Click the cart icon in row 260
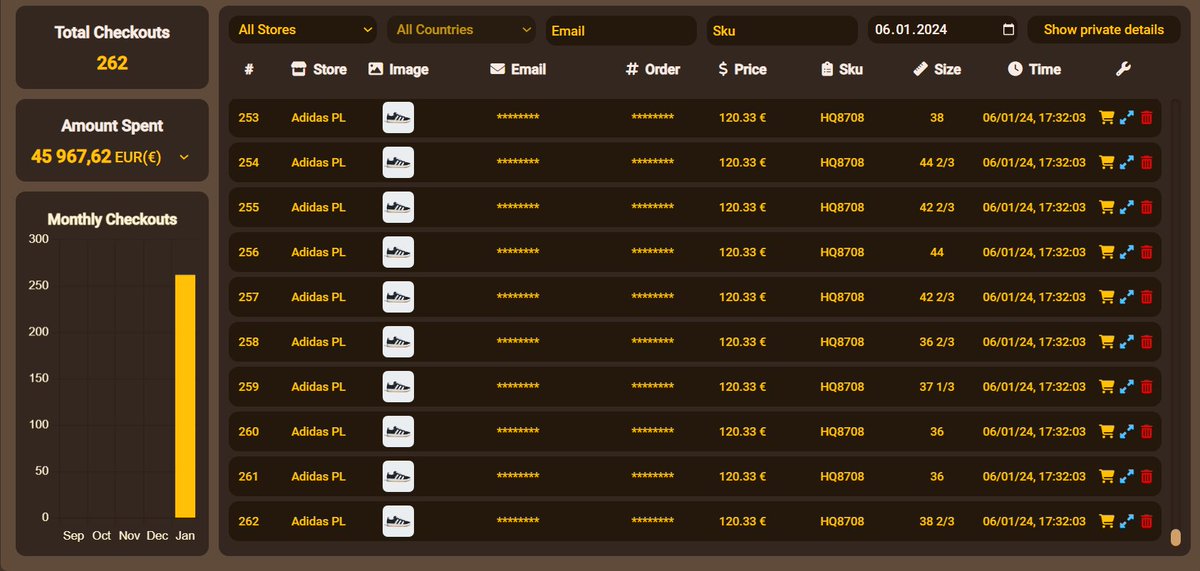The height and width of the screenshot is (571, 1200). point(1106,432)
